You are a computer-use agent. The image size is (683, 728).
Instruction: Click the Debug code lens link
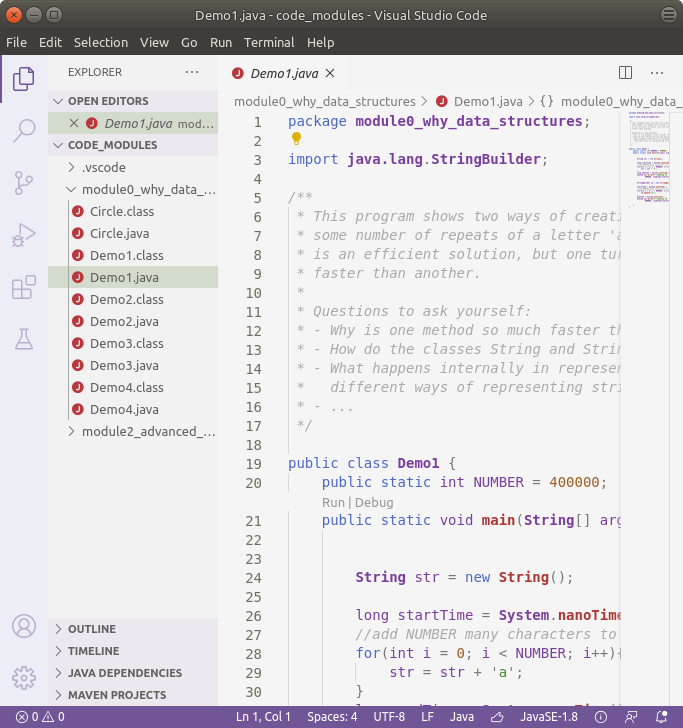374,503
